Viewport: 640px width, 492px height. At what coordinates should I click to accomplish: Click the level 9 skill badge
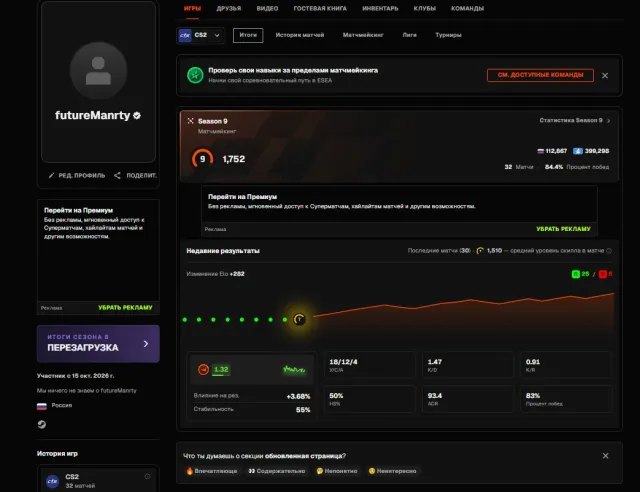202,159
